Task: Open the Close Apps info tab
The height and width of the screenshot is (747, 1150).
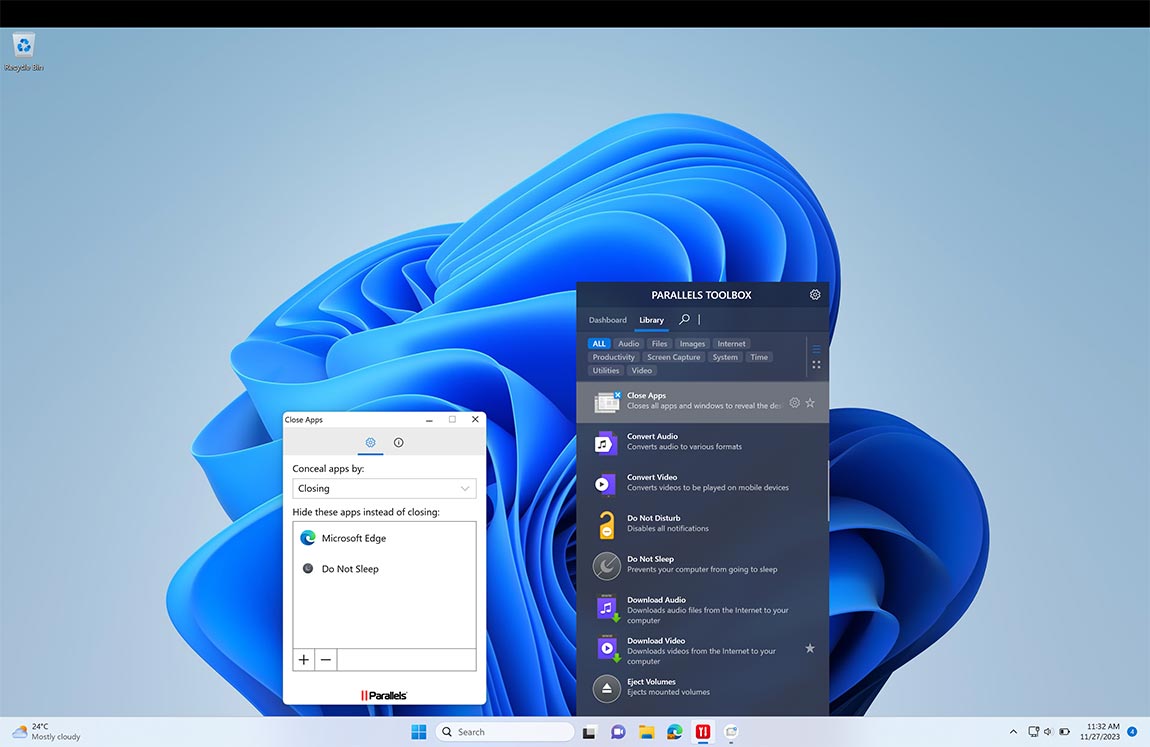Action: click(398, 441)
